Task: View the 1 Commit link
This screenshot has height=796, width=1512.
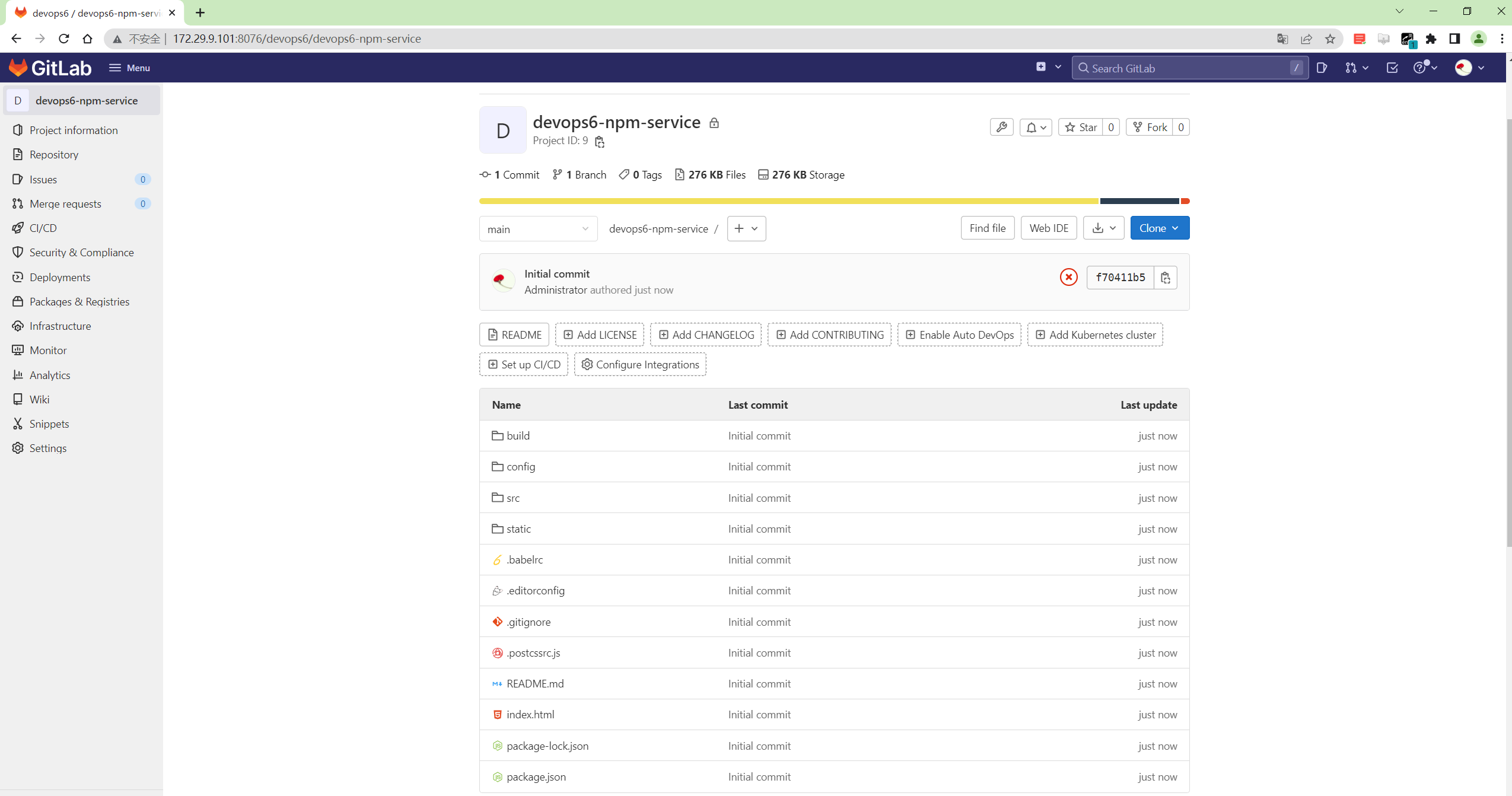Action: 510,174
